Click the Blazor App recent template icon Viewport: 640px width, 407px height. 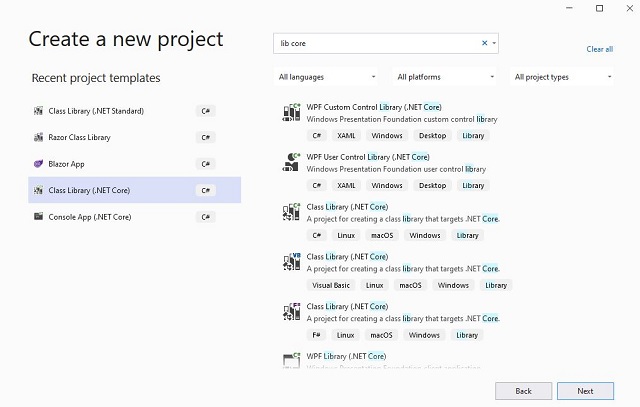click(38, 164)
